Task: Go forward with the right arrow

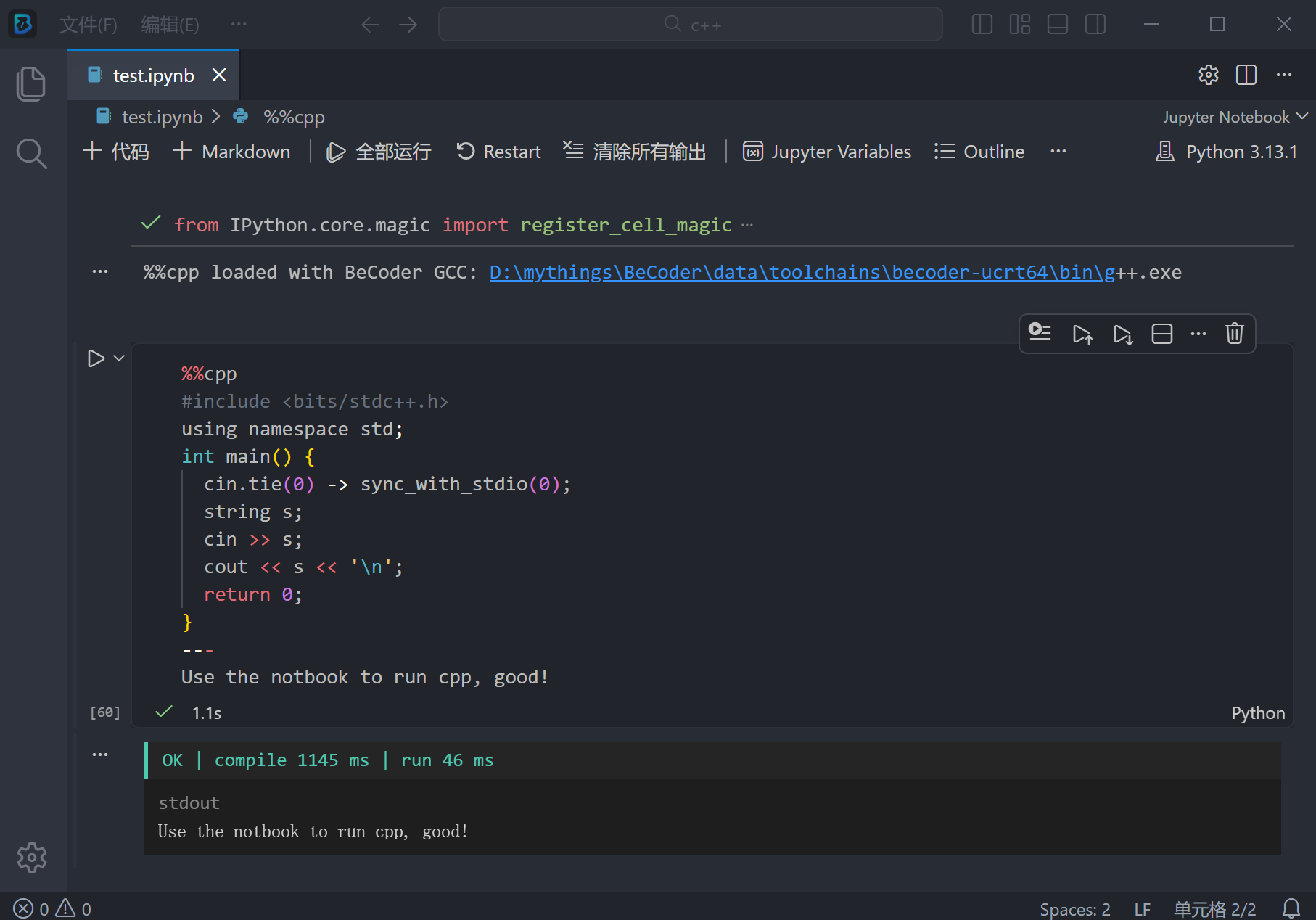Action: (x=408, y=25)
